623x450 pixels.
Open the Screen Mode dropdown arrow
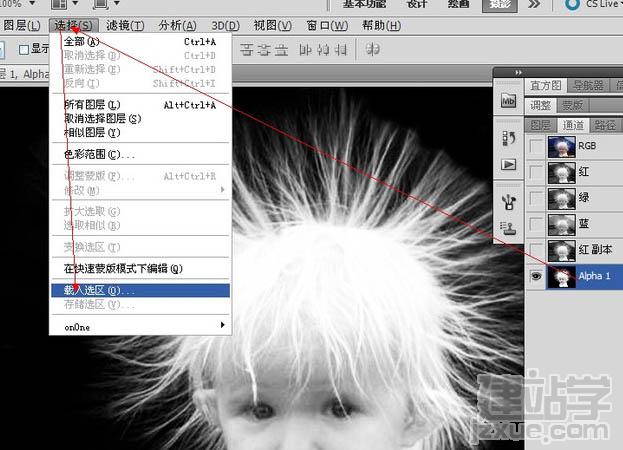(116, 4)
